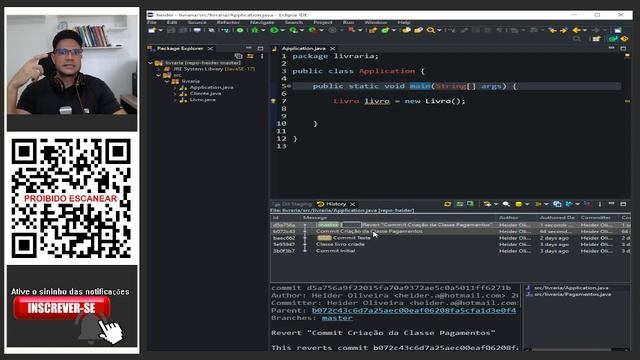Open the Back navigation history dropdown
The width and height of the screenshot is (640, 360).
coord(585,30)
